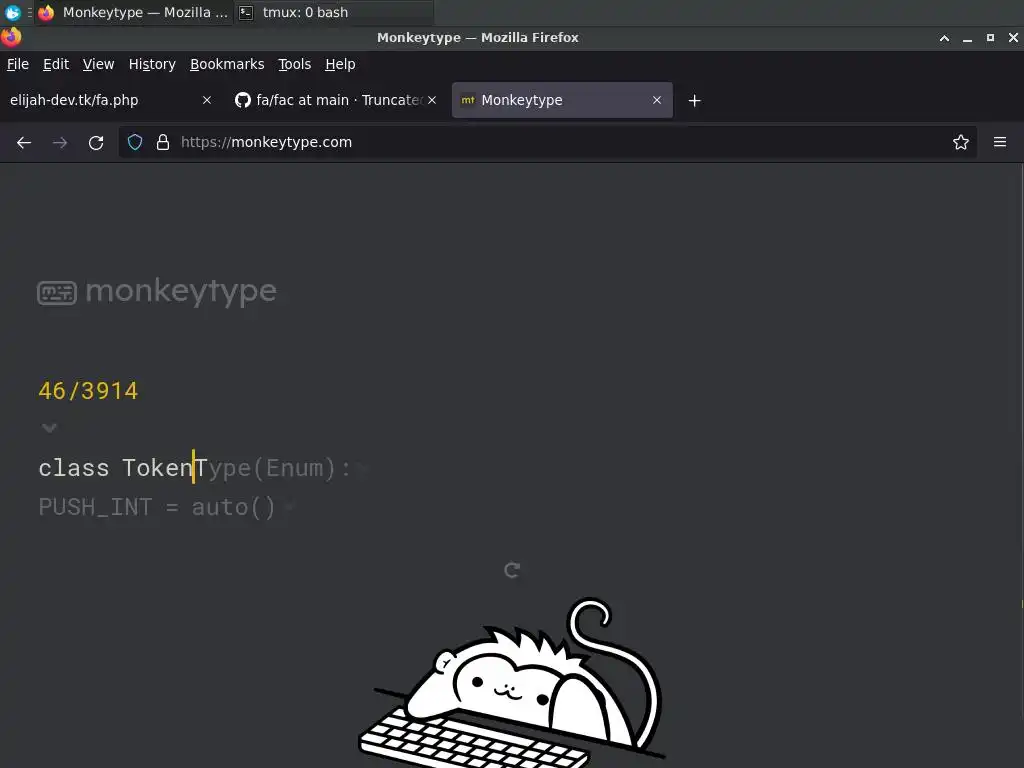
Task: Open the Bookmarks menu
Action: click(x=227, y=64)
